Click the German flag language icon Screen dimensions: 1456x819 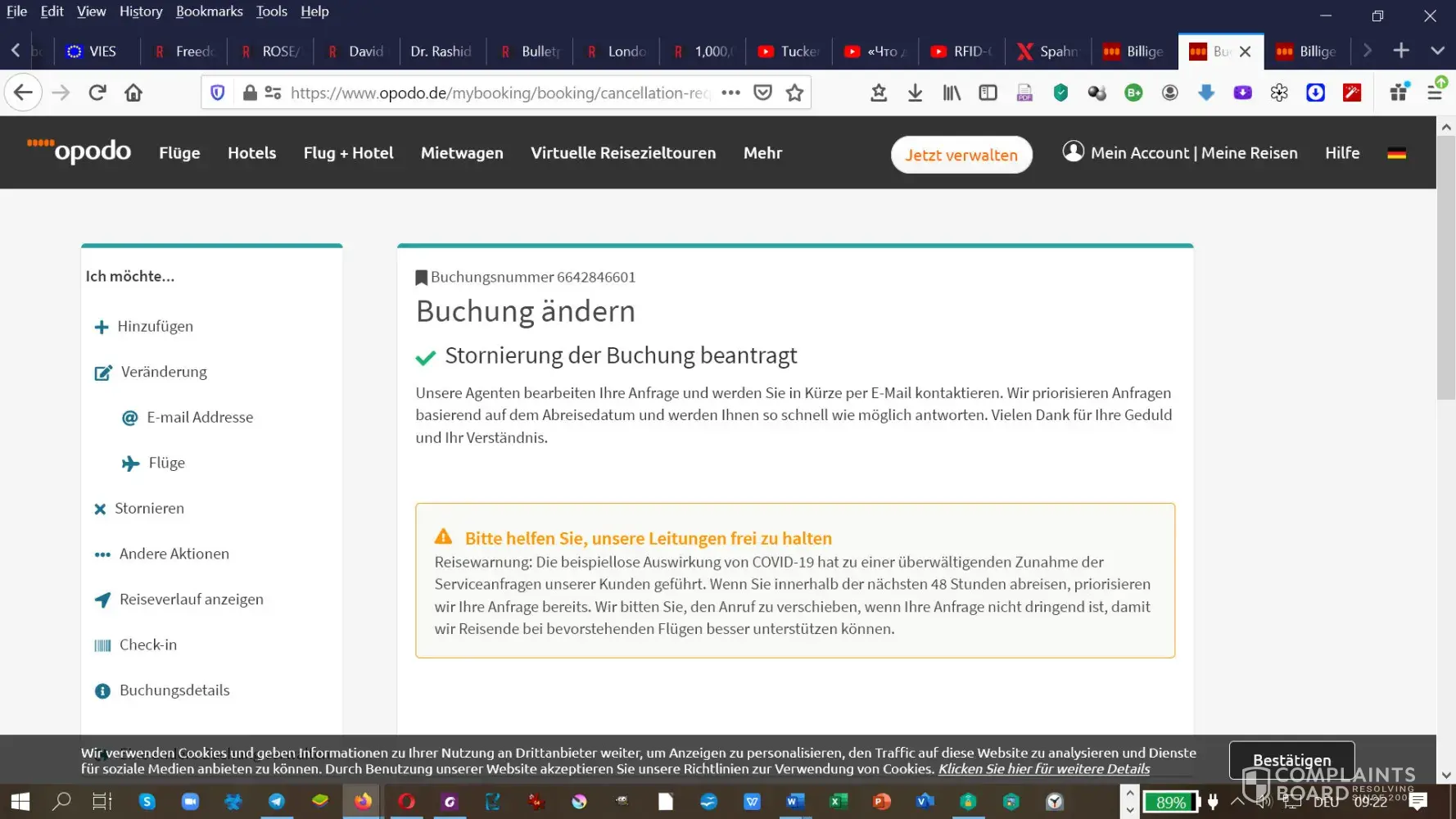pos(1396,153)
